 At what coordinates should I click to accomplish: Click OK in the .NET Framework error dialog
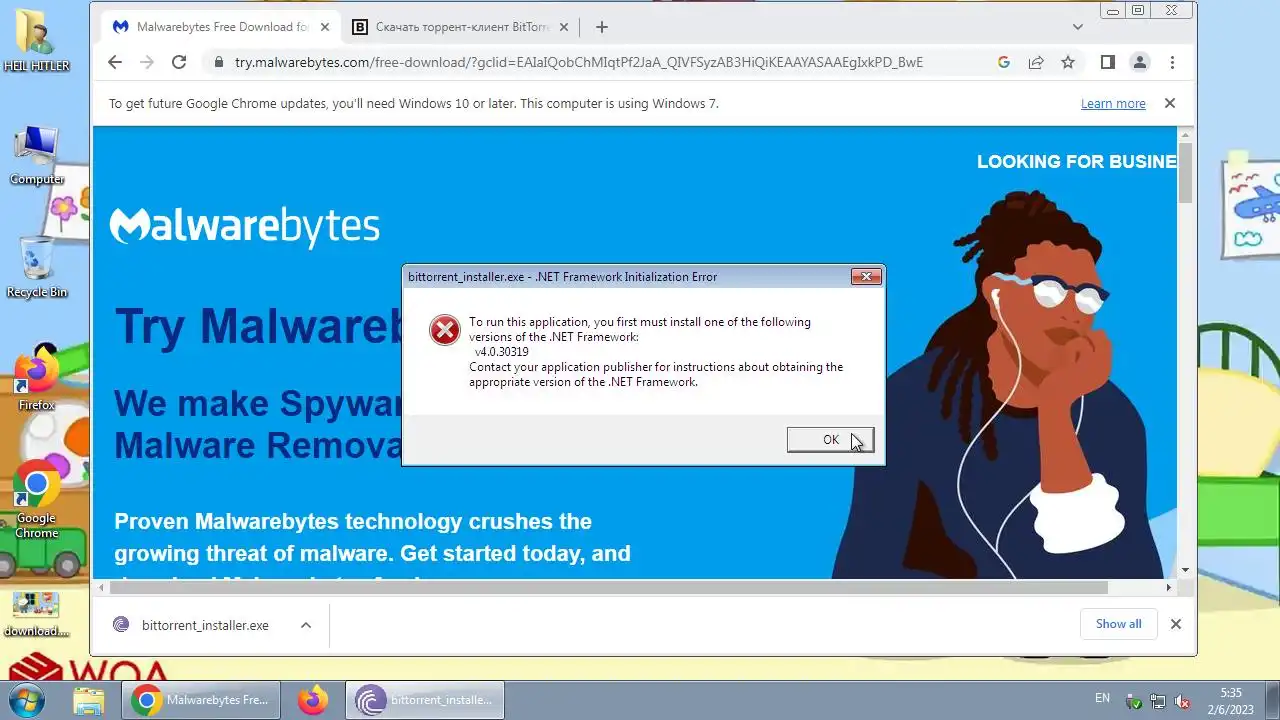pyautogui.click(x=830, y=440)
